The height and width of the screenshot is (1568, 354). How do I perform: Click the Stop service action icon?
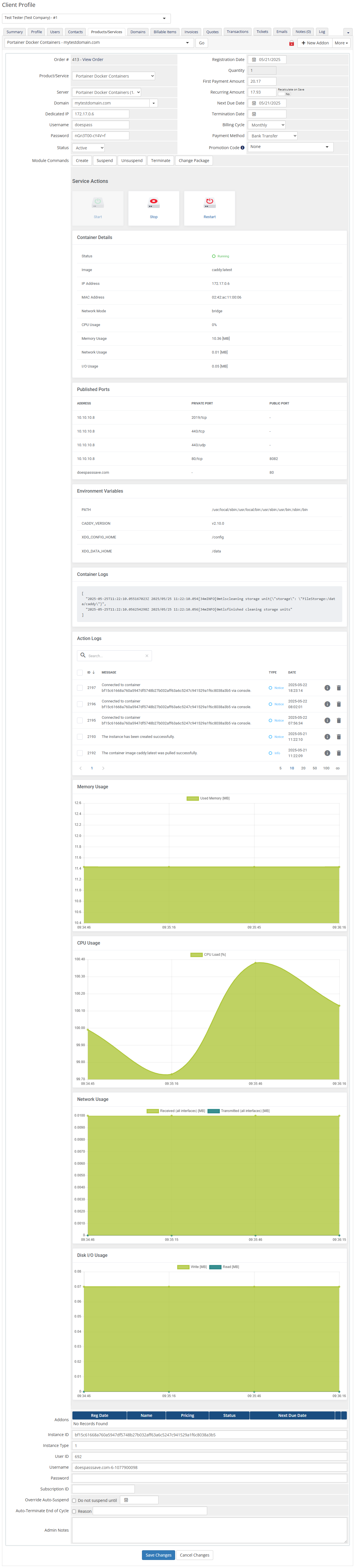click(x=153, y=202)
